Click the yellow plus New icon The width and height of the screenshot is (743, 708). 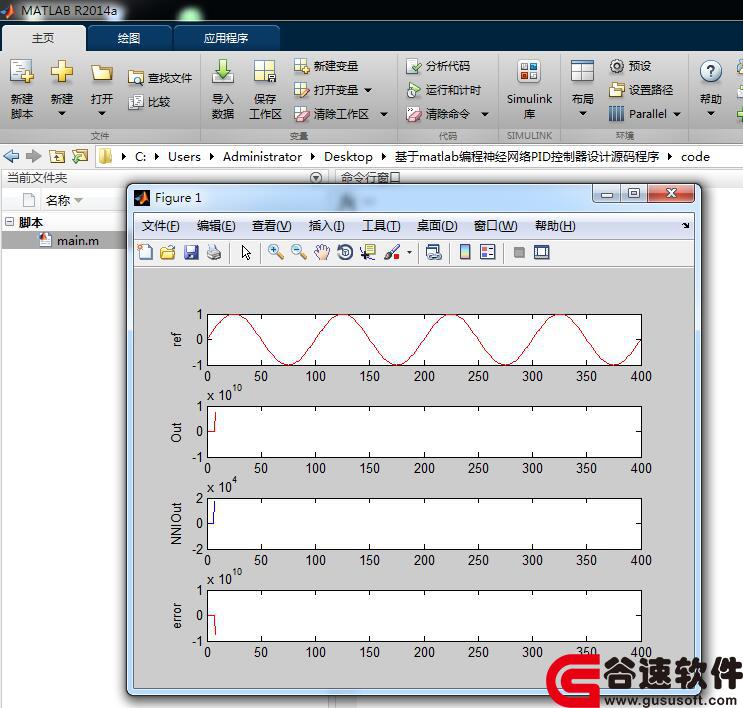62,72
